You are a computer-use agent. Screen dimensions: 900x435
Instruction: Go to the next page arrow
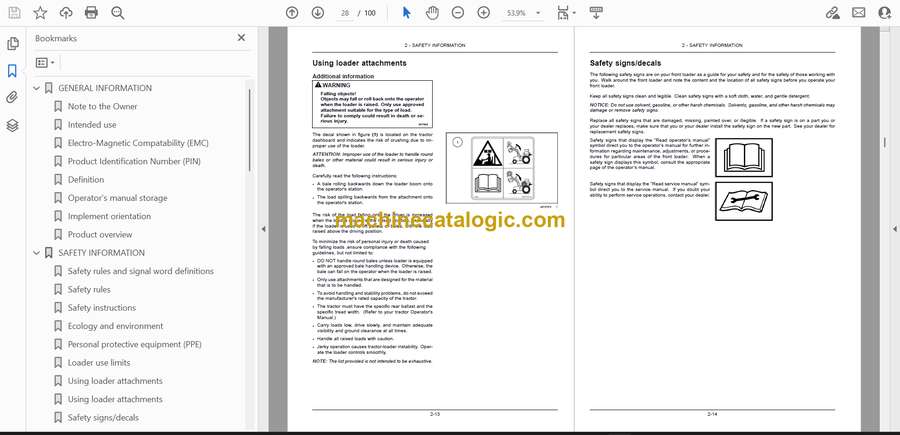pos(317,13)
